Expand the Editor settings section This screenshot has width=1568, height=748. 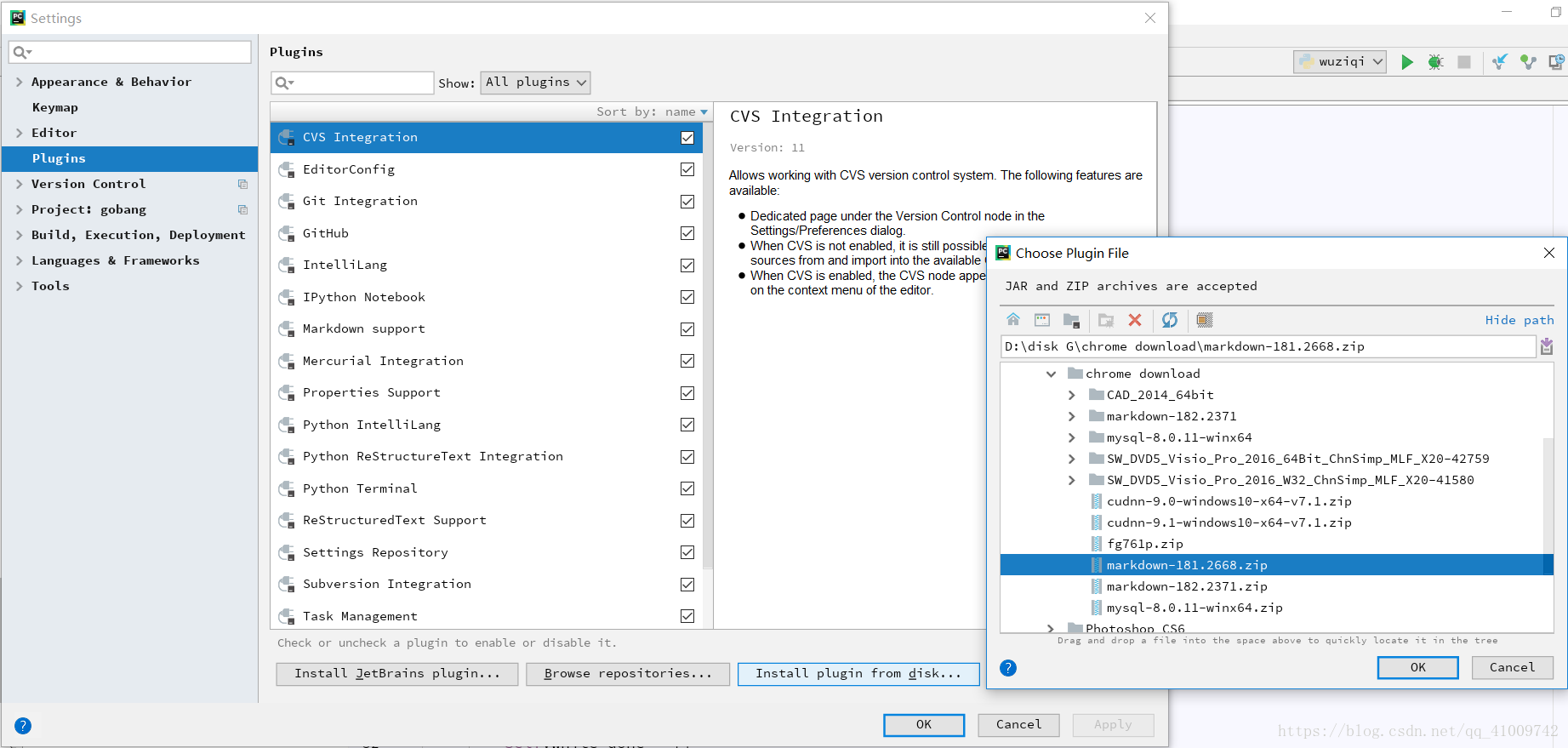pos(19,133)
